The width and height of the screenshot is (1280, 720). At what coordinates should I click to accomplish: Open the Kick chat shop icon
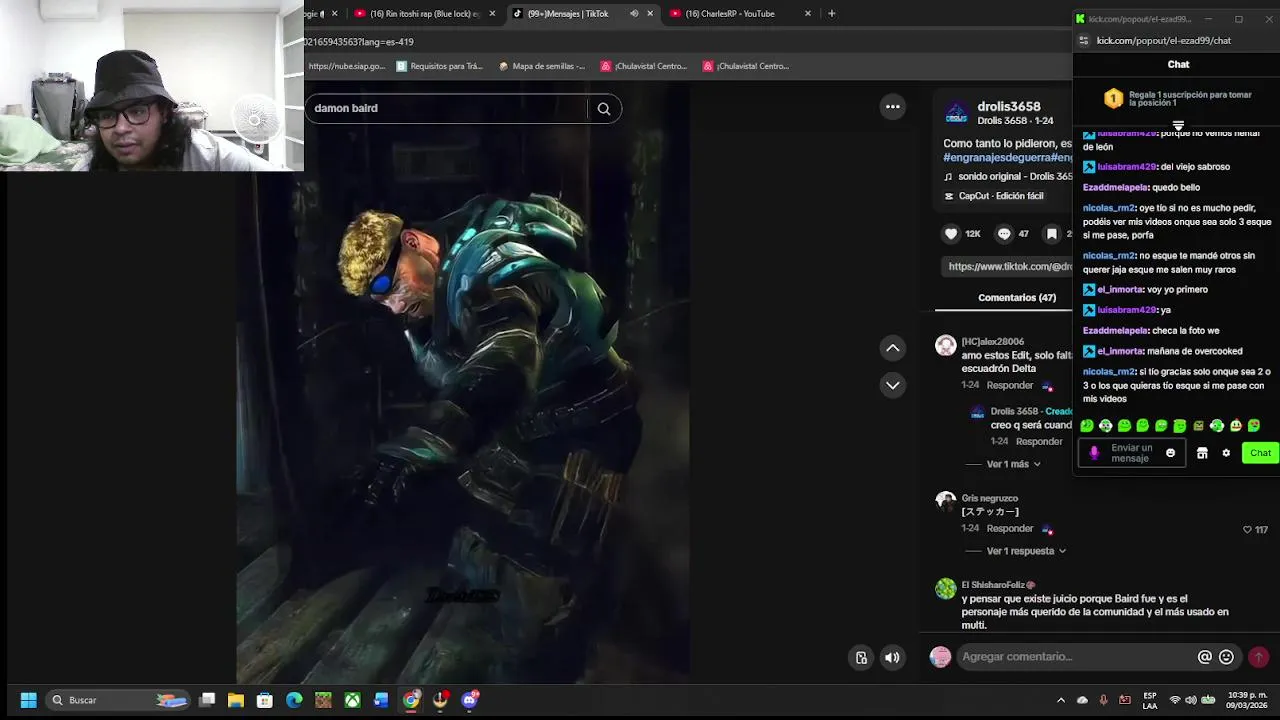(1202, 453)
